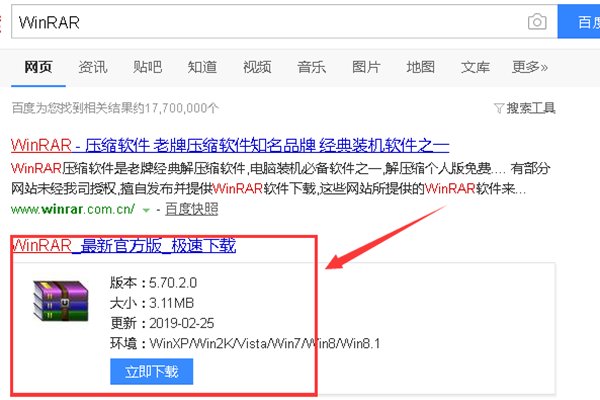This screenshot has height=400, width=600.
Task: Click the search input containing WinRAR
Action: [284, 22]
